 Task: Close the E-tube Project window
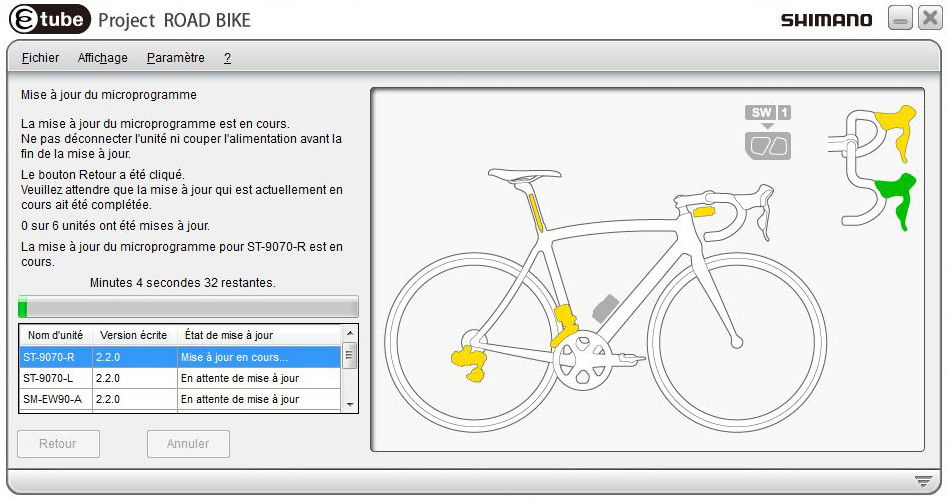(929, 18)
